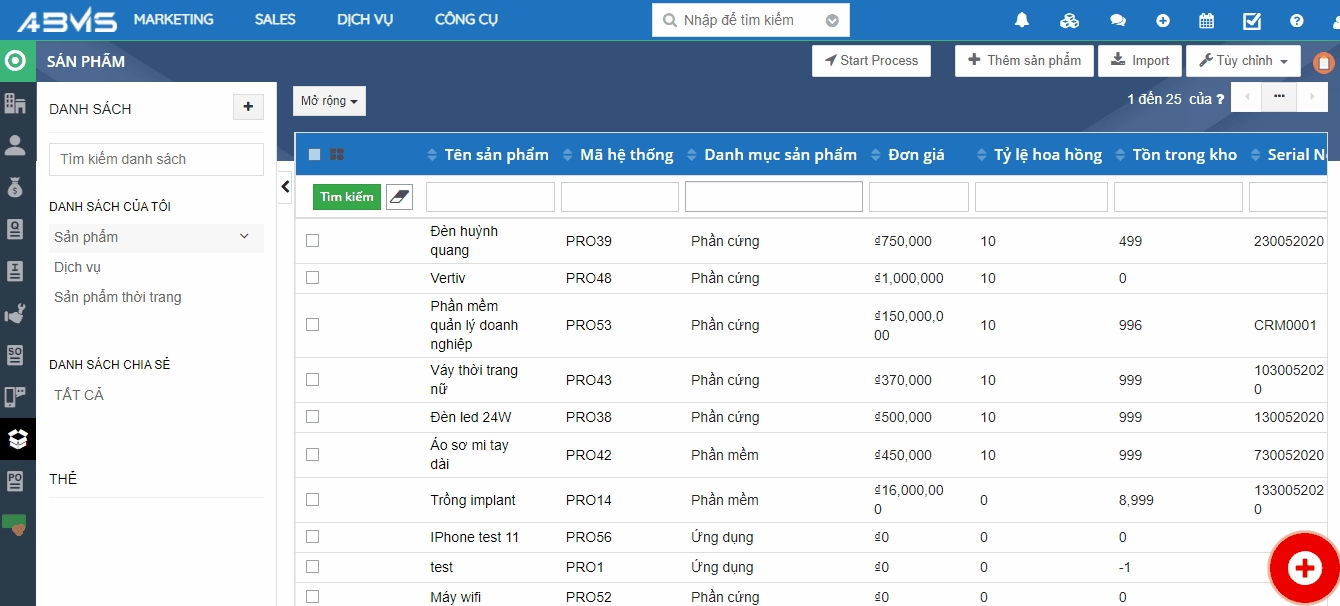Open the MARKETING menu
The height and width of the screenshot is (606, 1340).
click(x=174, y=19)
